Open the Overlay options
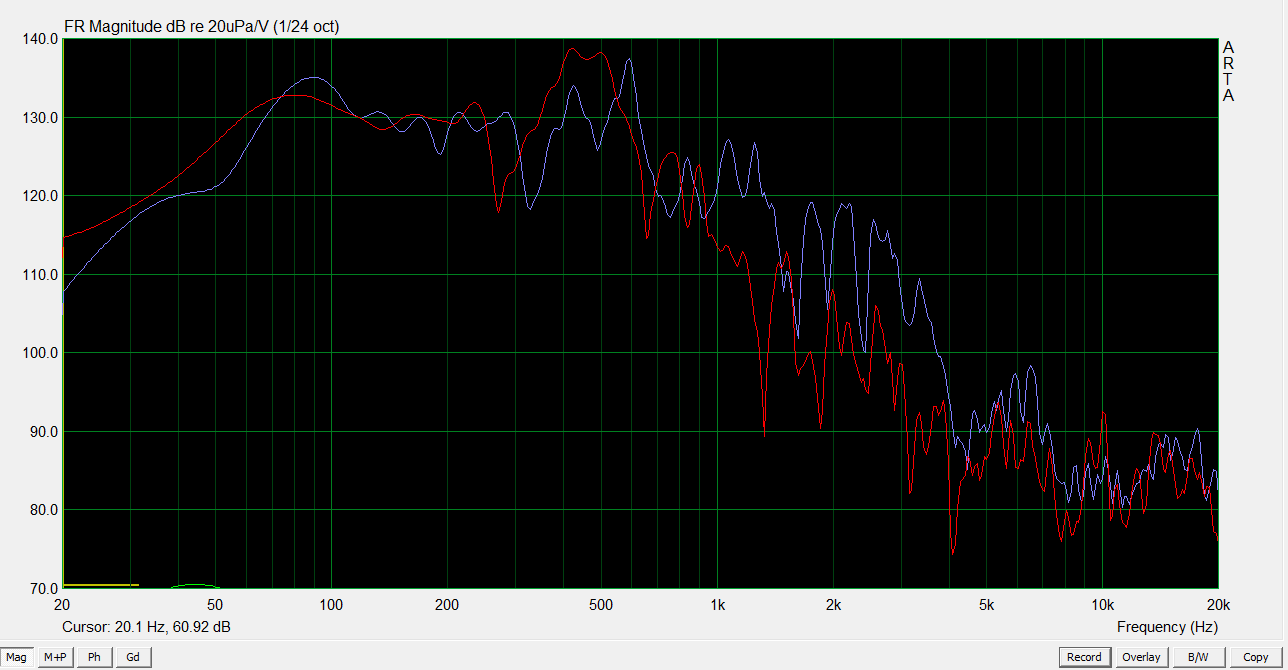Viewport: 1288px width, 670px height. [1141, 657]
